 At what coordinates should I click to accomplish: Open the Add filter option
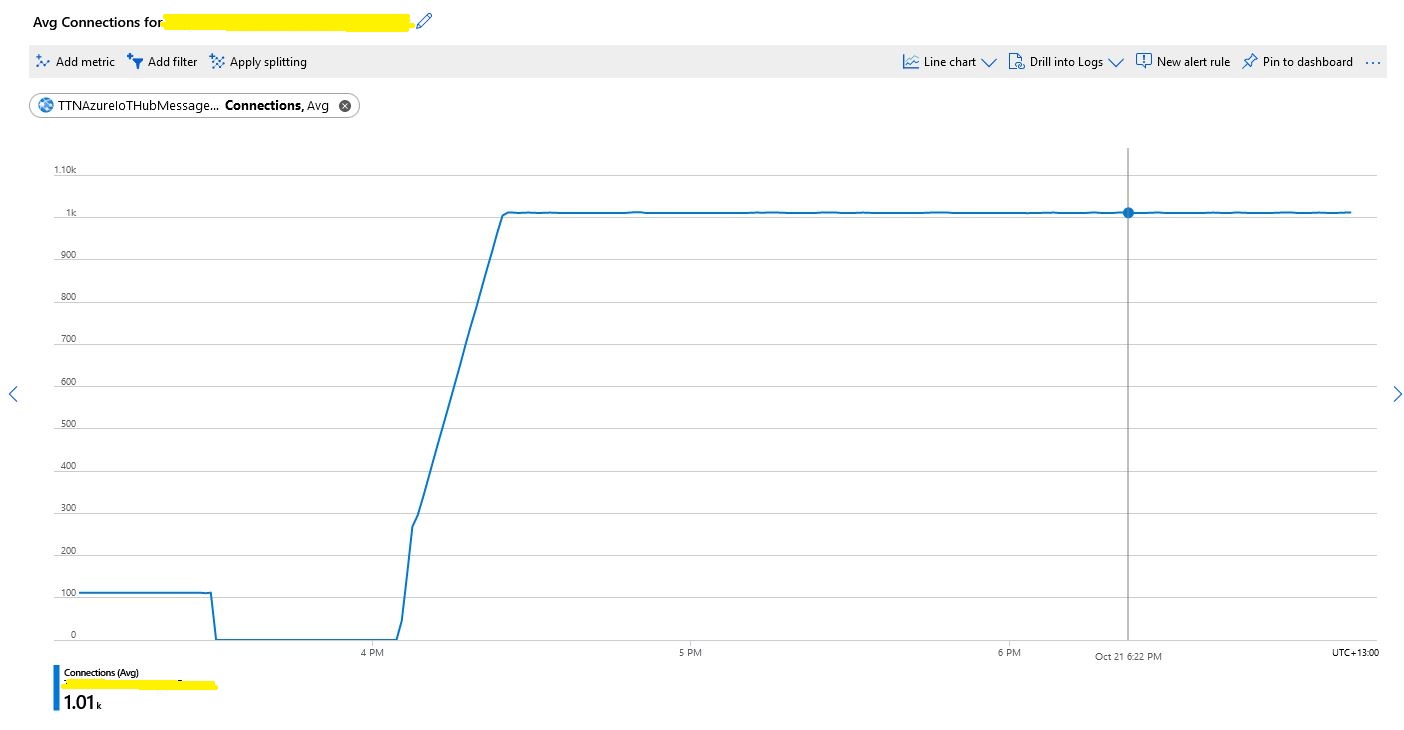[162, 62]
